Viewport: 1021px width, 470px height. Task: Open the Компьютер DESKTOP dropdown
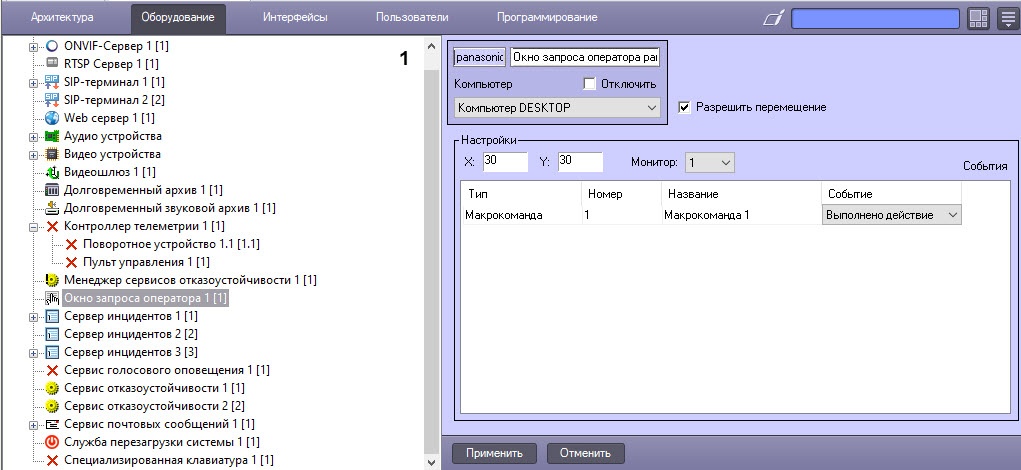point(557,107)
